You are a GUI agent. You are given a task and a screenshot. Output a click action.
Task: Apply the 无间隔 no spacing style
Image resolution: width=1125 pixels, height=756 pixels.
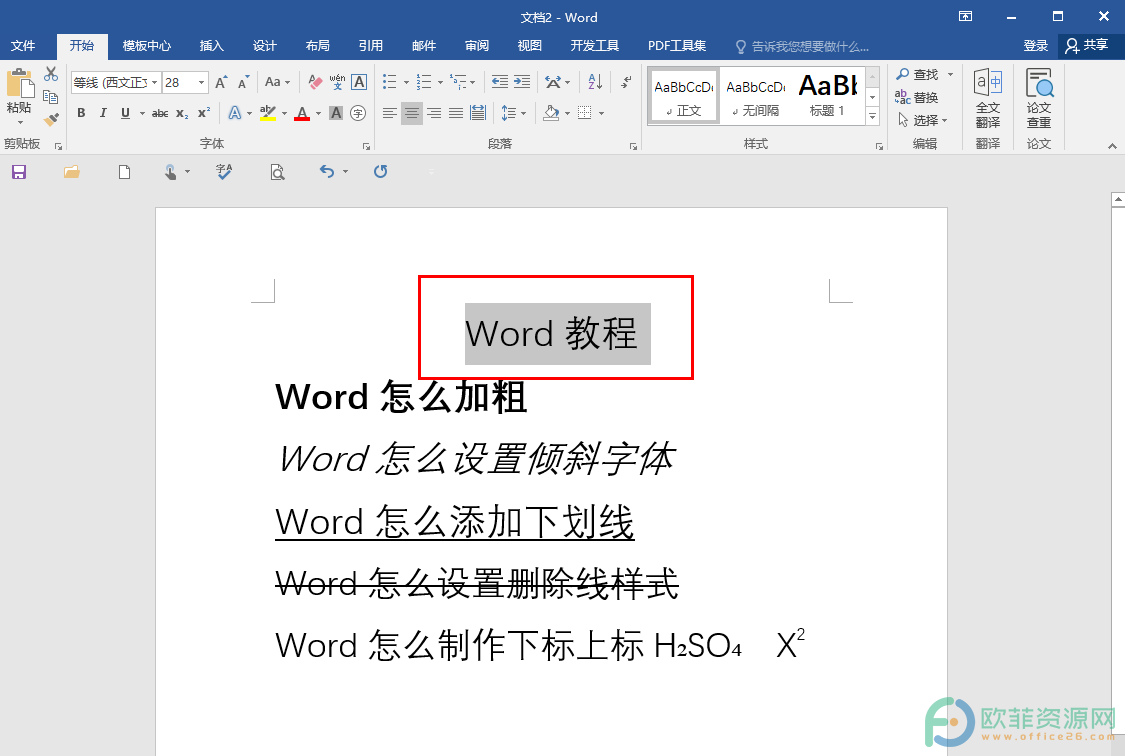point(756,96)
